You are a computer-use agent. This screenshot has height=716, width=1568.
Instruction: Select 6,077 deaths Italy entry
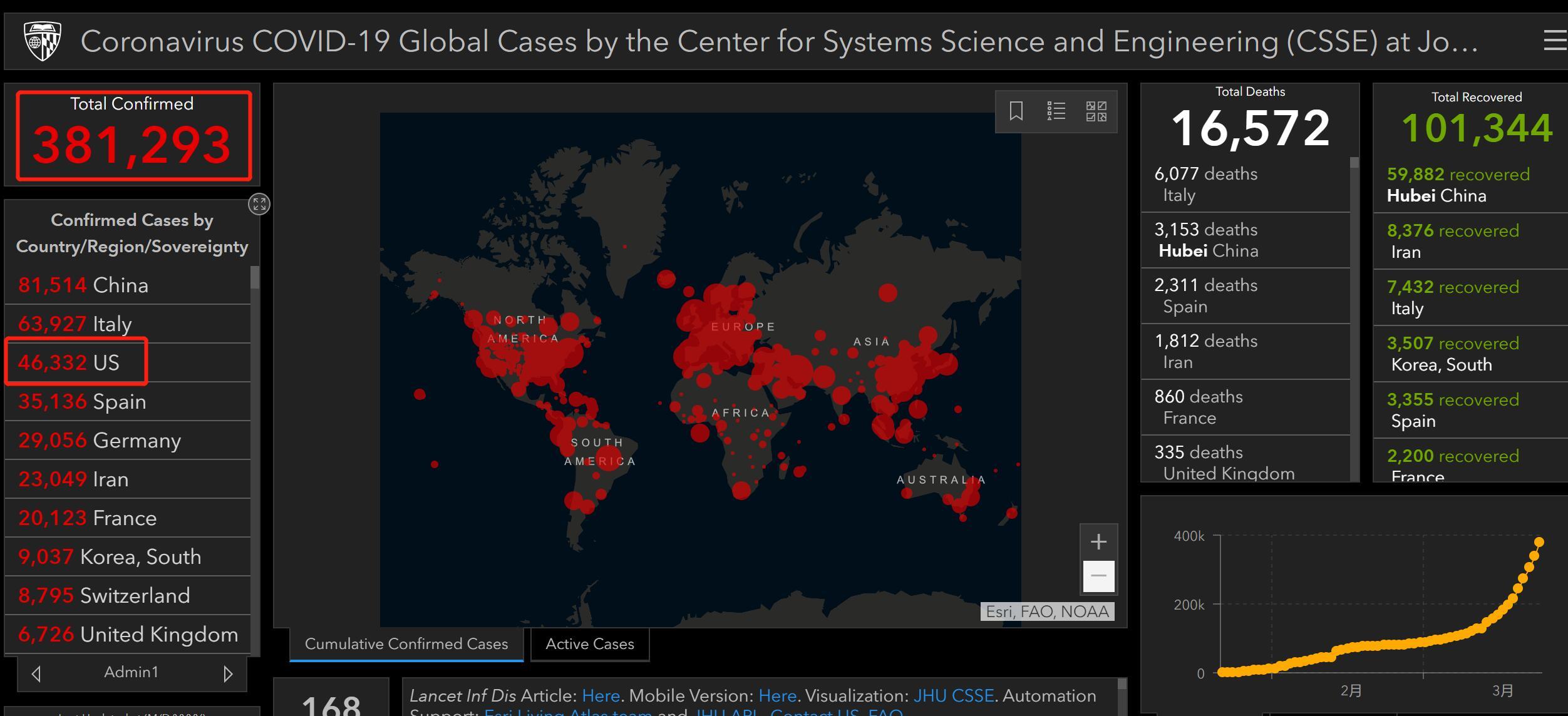[1246, 185]
